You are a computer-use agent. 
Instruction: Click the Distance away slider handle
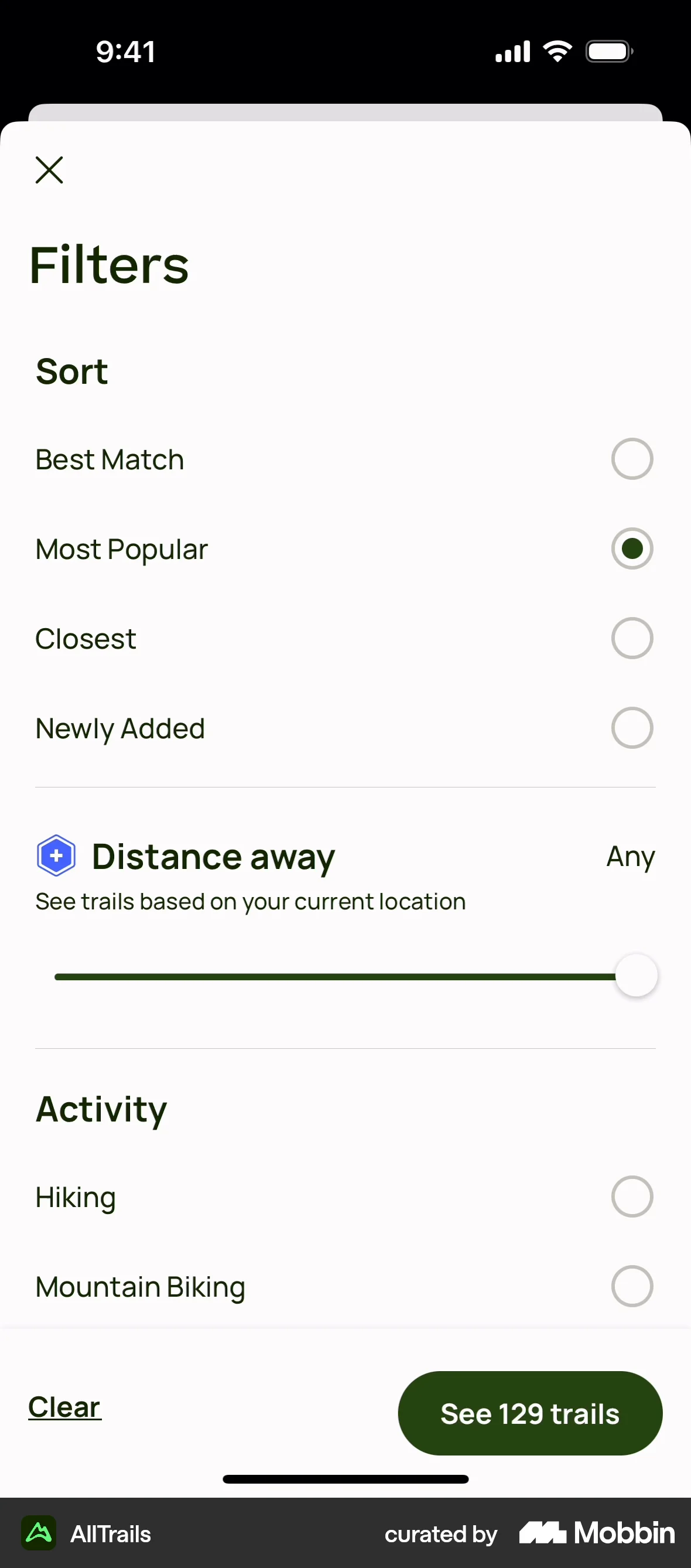pos(635,976)
